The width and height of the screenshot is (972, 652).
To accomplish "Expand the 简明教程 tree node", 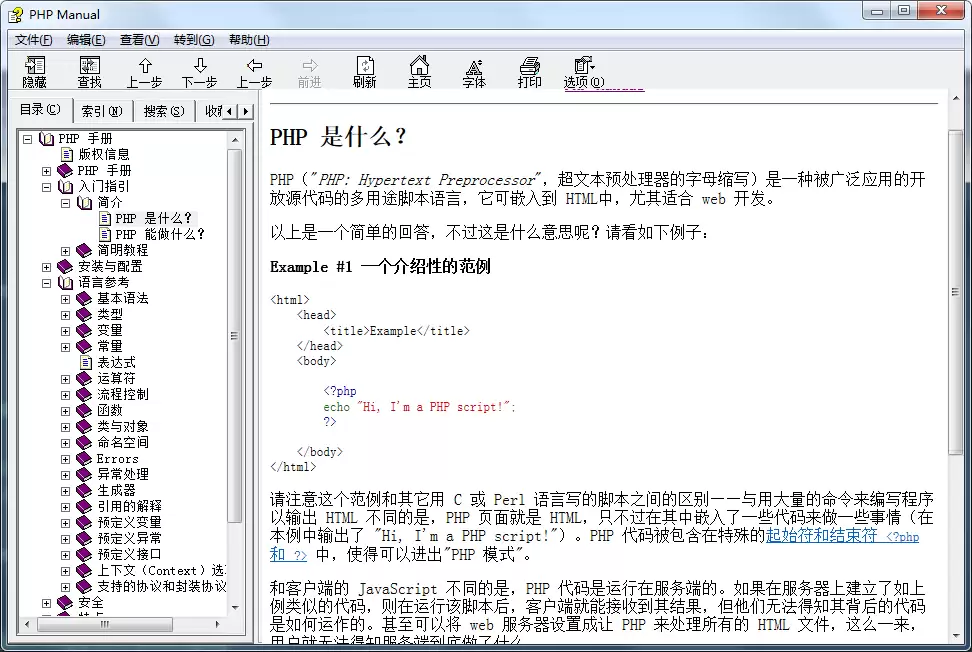I will click(65, 250).
